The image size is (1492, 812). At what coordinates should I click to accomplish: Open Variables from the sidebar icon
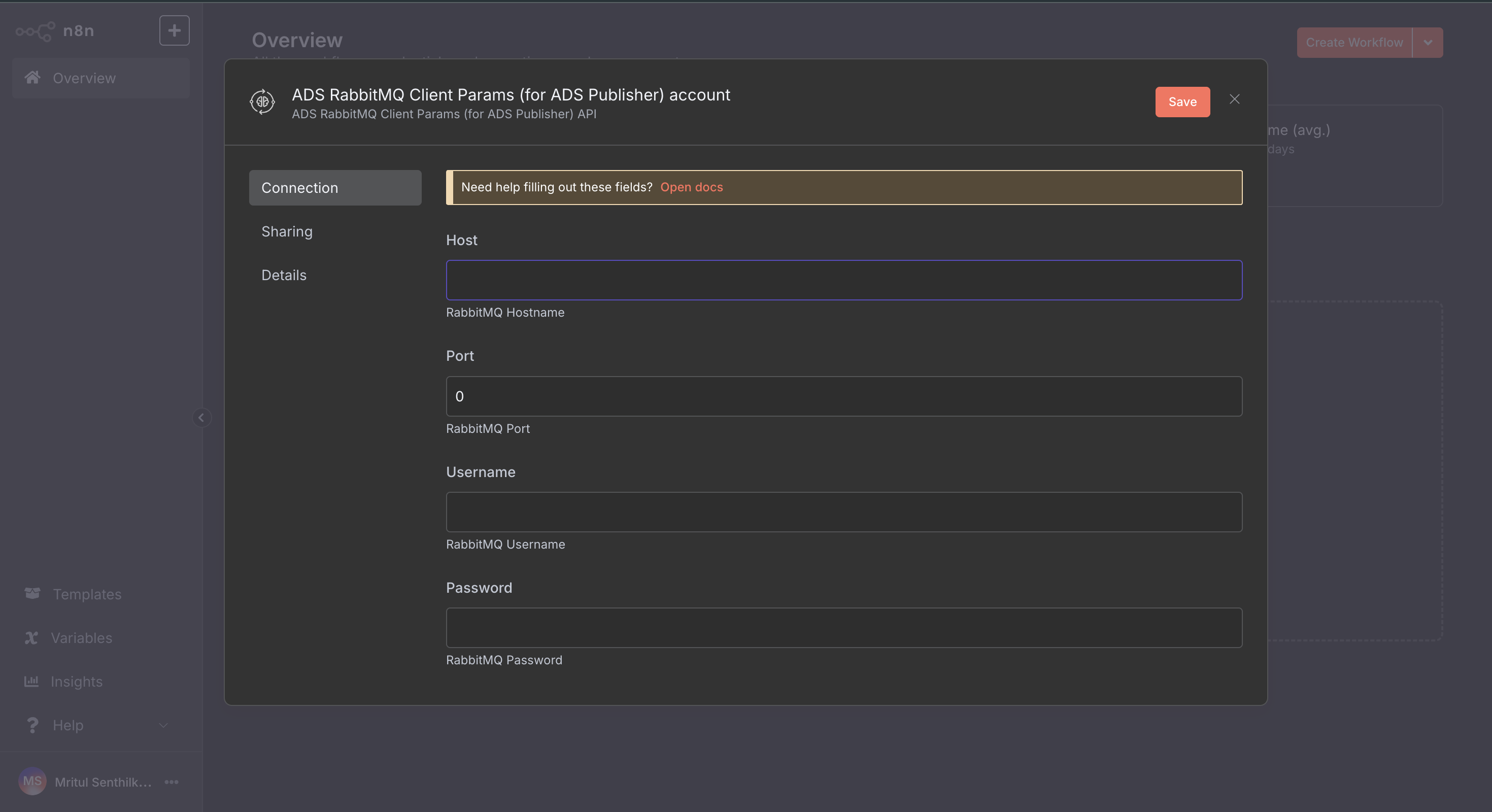click(32, 637)
